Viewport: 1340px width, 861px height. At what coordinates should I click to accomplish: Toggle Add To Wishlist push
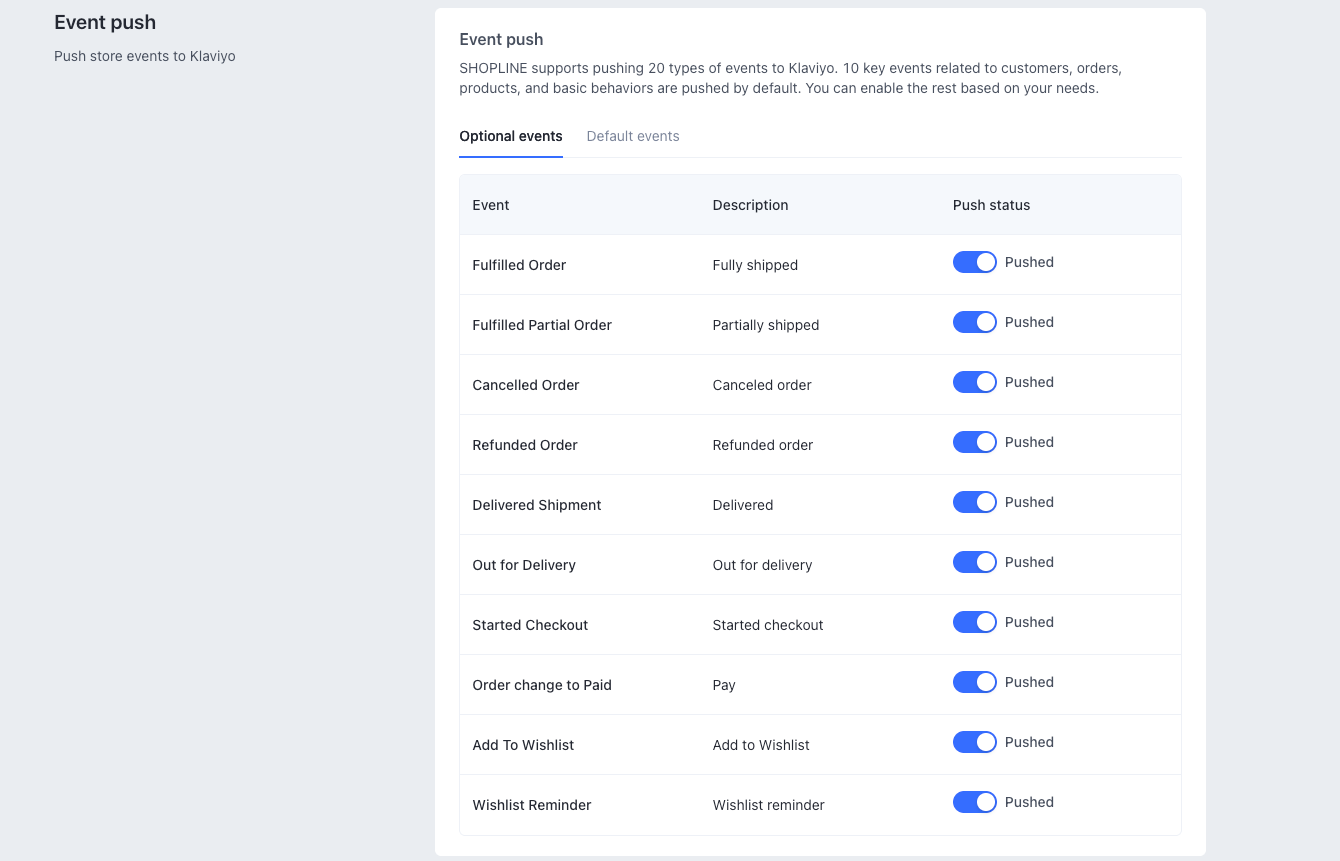(974, 742)
